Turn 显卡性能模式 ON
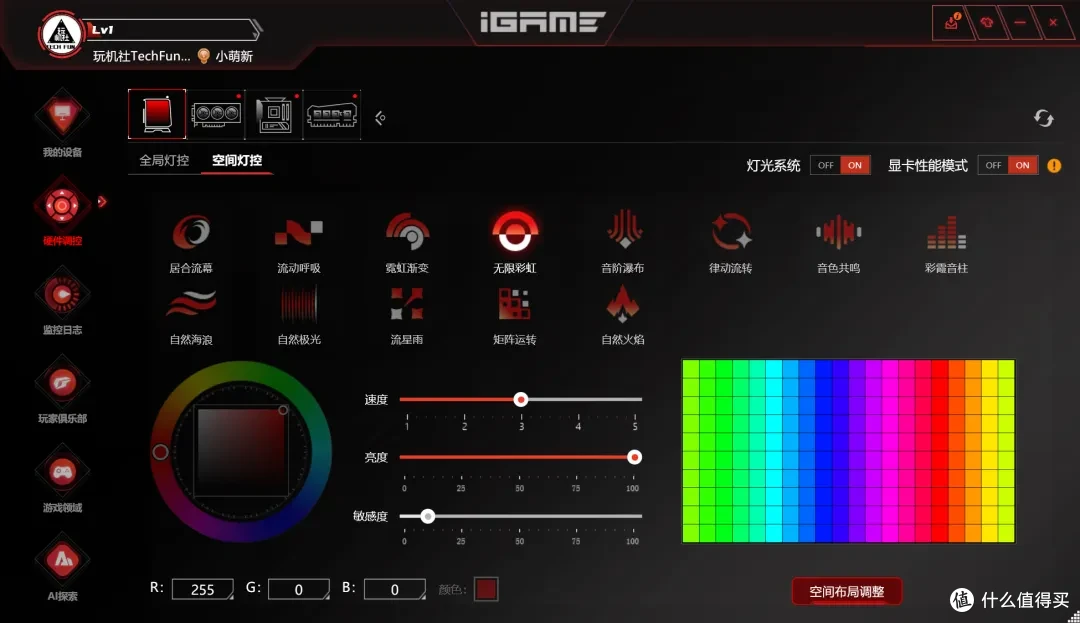The height and width of the screenshot is (623, 1080). coord(1023,165)
